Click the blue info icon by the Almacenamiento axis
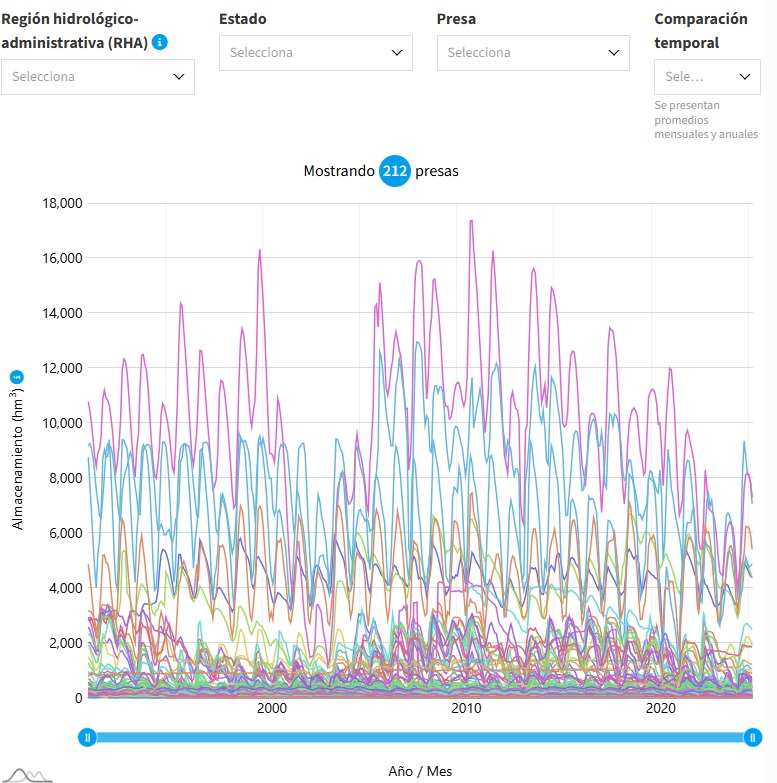 pos(16,376)
